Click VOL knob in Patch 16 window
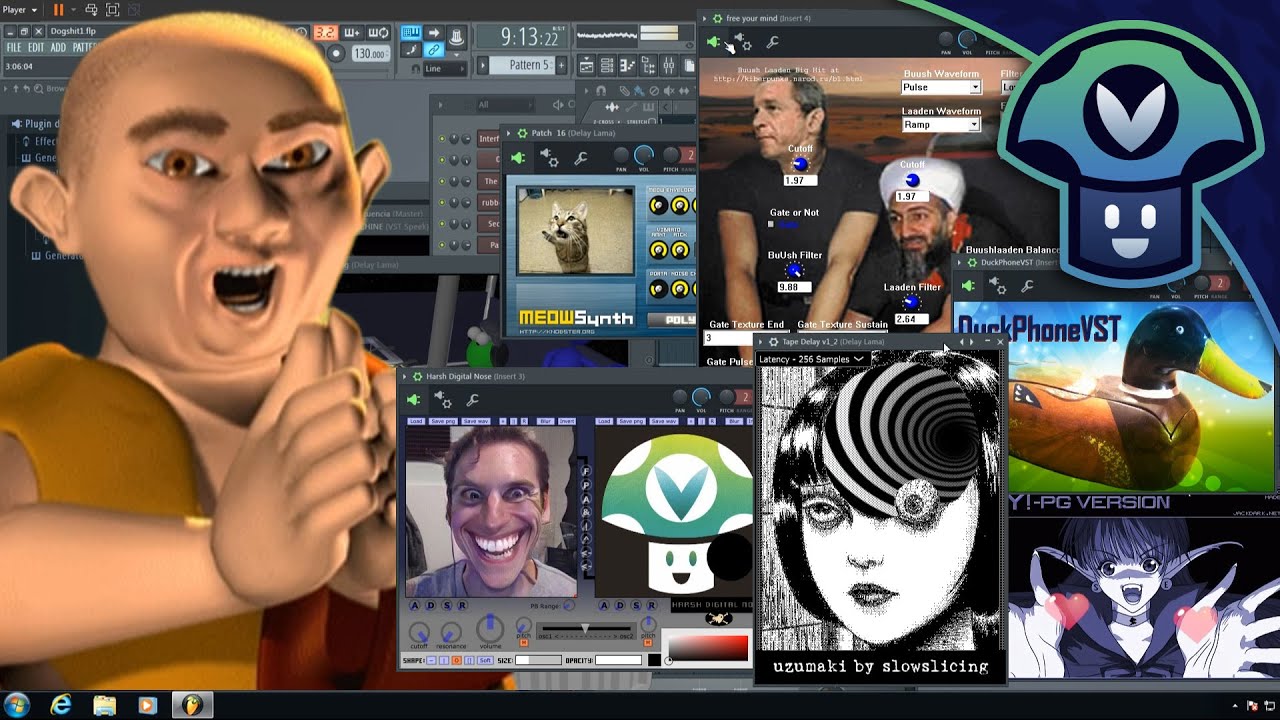 coord(644,155)
